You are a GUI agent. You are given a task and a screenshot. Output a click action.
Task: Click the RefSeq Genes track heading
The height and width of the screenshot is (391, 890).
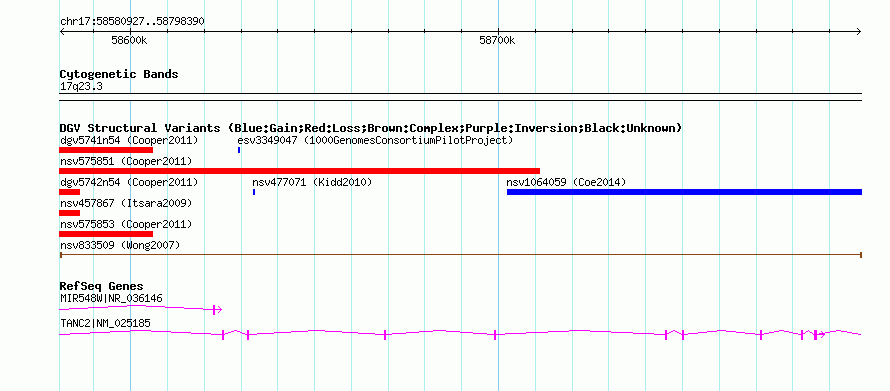pos(102,287)
